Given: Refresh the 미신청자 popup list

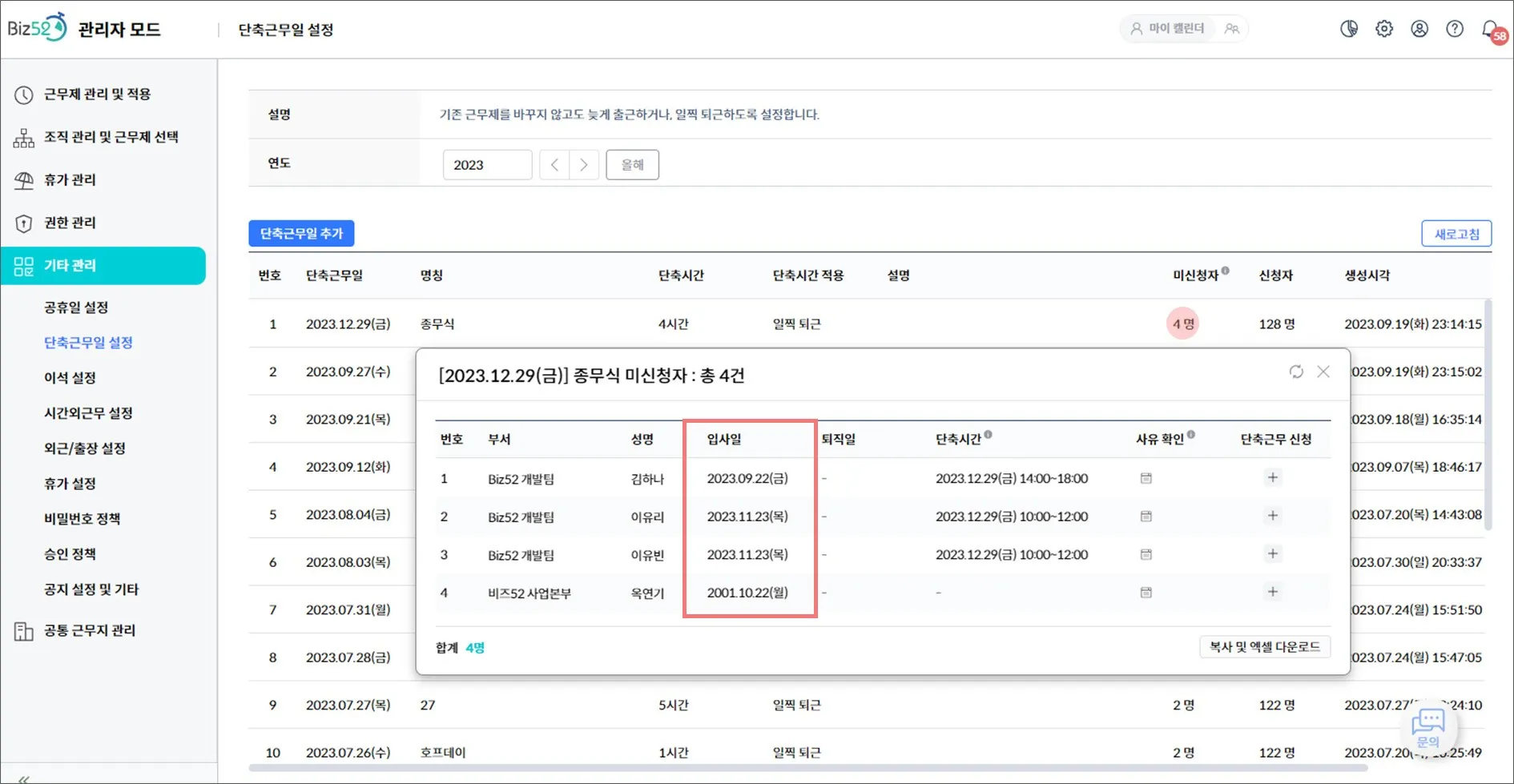Looking at the screenshot, I should click(1296, 372).
